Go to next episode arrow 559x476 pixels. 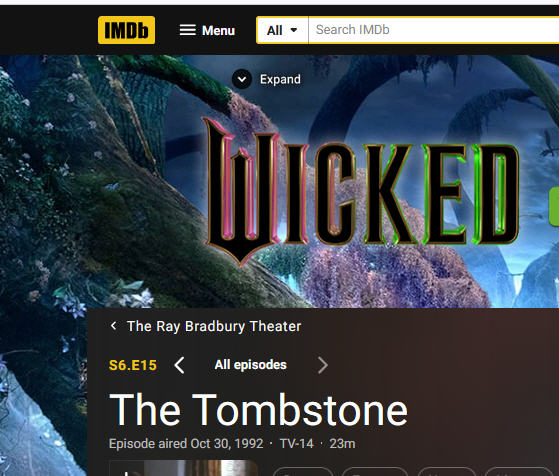(x=323, y=365)
